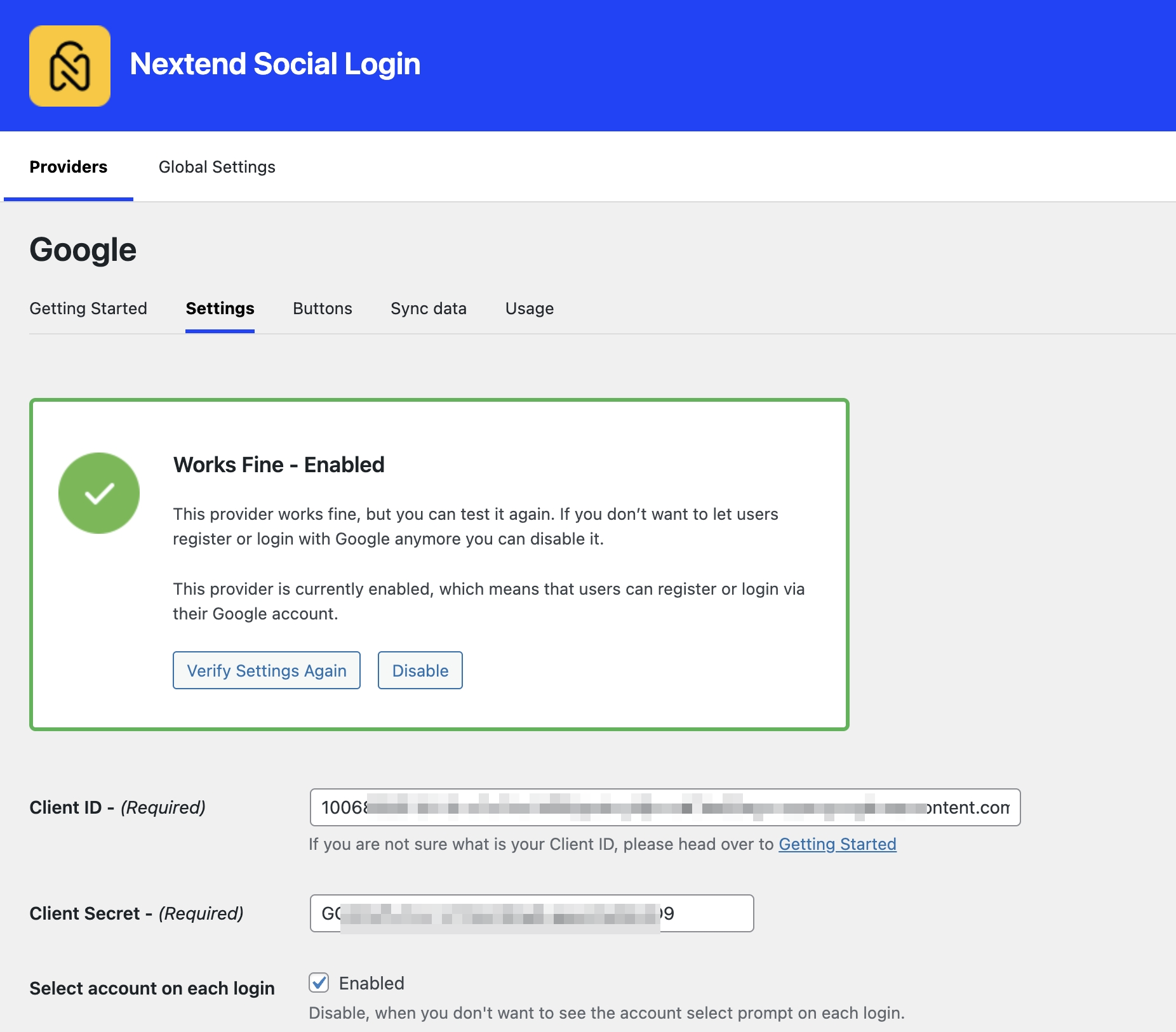
Task: Switch to the Providers tab
Action: coord(69,167)
